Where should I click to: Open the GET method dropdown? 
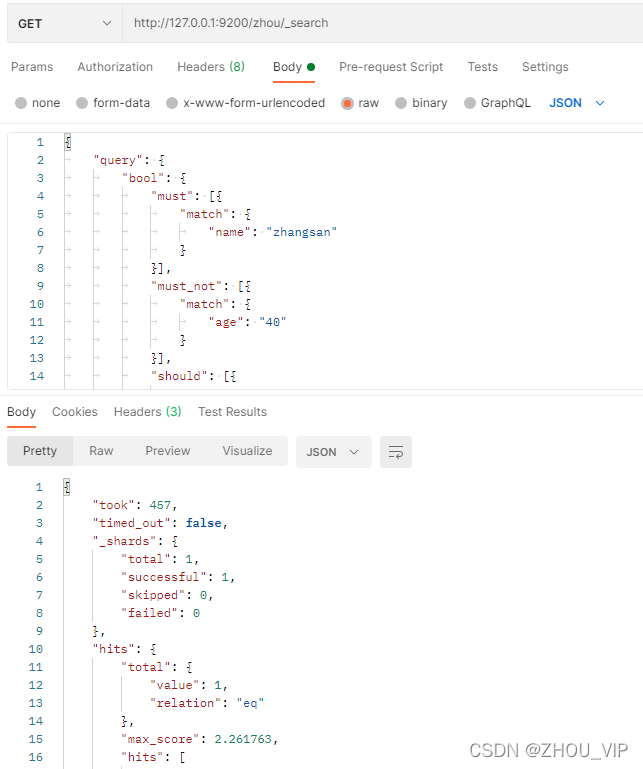[65, 24]
